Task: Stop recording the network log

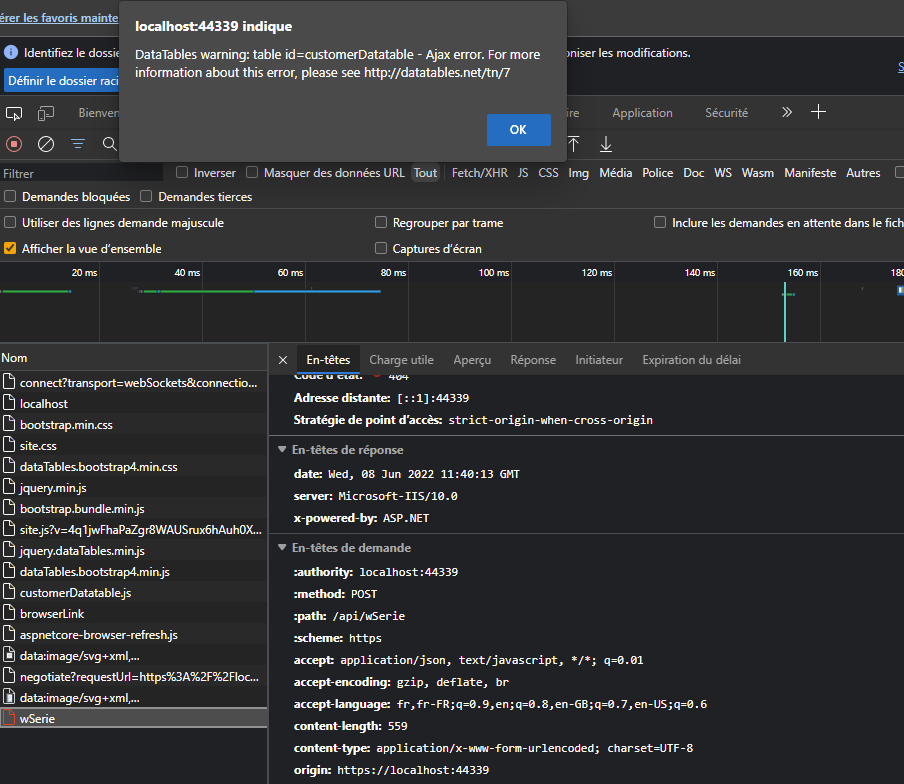Action: 14,144
